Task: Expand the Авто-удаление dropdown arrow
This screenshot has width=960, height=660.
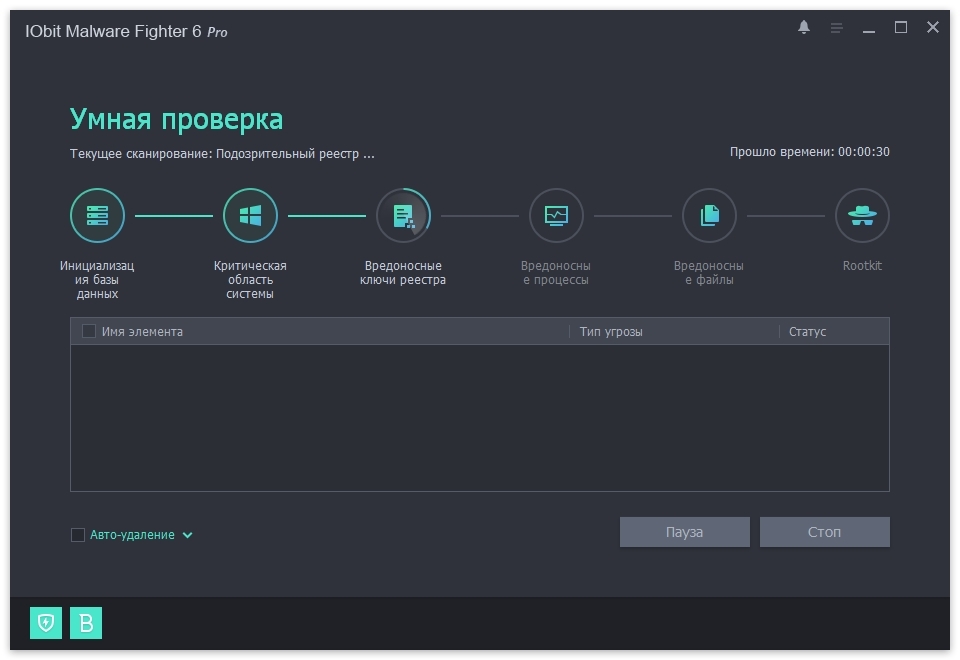Action: point(187,535)
